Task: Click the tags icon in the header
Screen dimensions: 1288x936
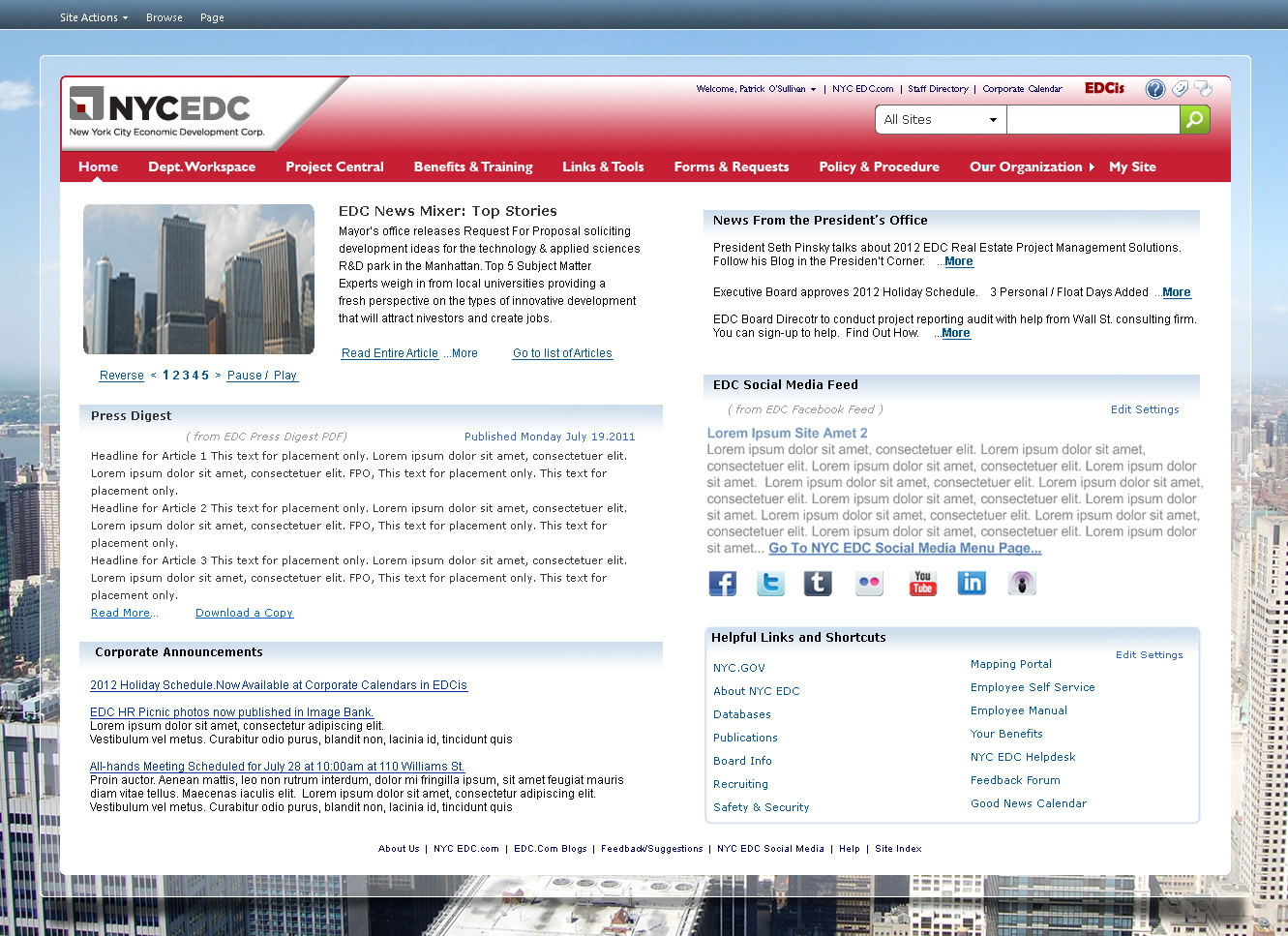Action: click(x=1180, y=89)
